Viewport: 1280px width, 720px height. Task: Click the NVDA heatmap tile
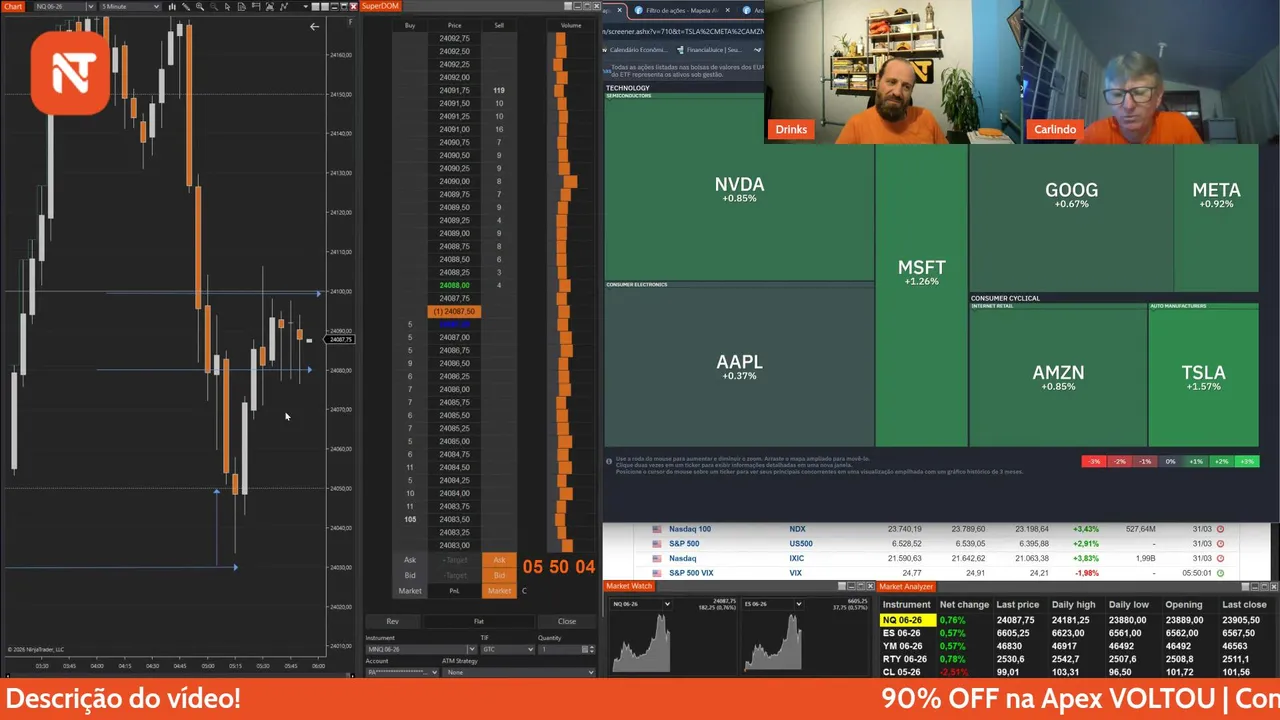(x=739, y=188)
